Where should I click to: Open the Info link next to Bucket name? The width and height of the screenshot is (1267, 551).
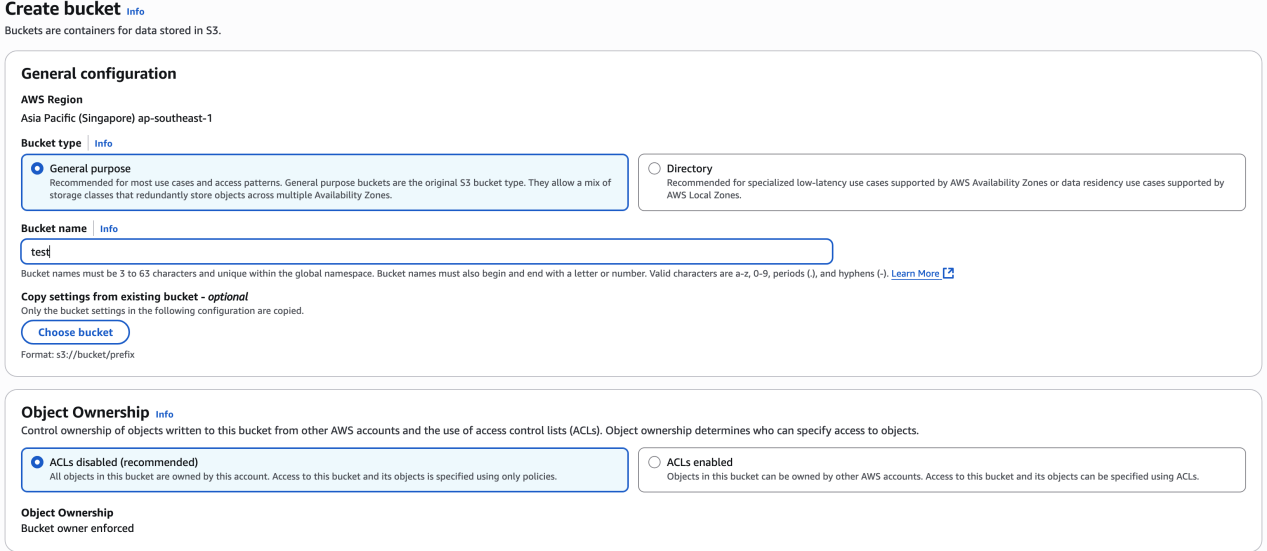coord(109,229)
